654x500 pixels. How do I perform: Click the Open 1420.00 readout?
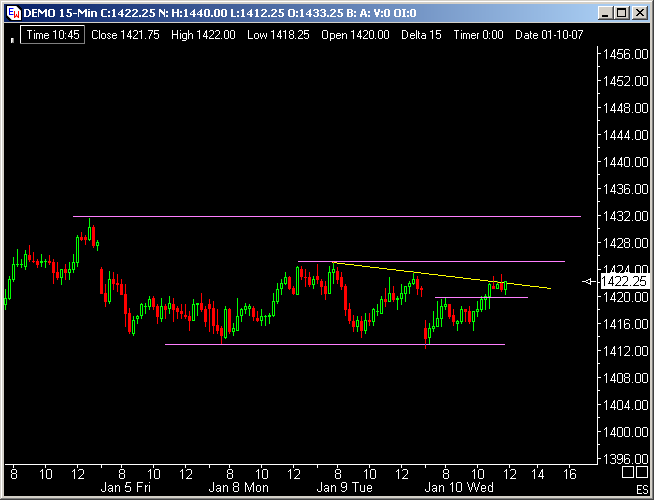(x=355, y=35)
